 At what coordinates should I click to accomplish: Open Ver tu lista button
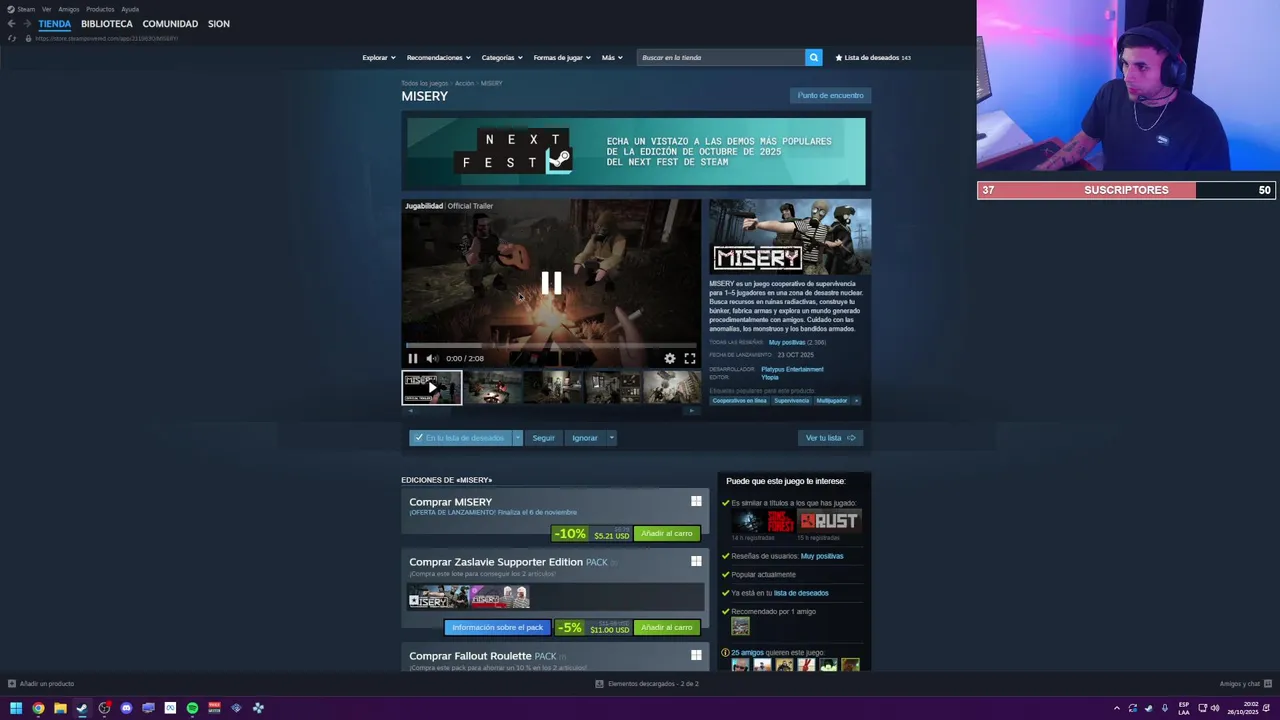(x=831, y=438)
